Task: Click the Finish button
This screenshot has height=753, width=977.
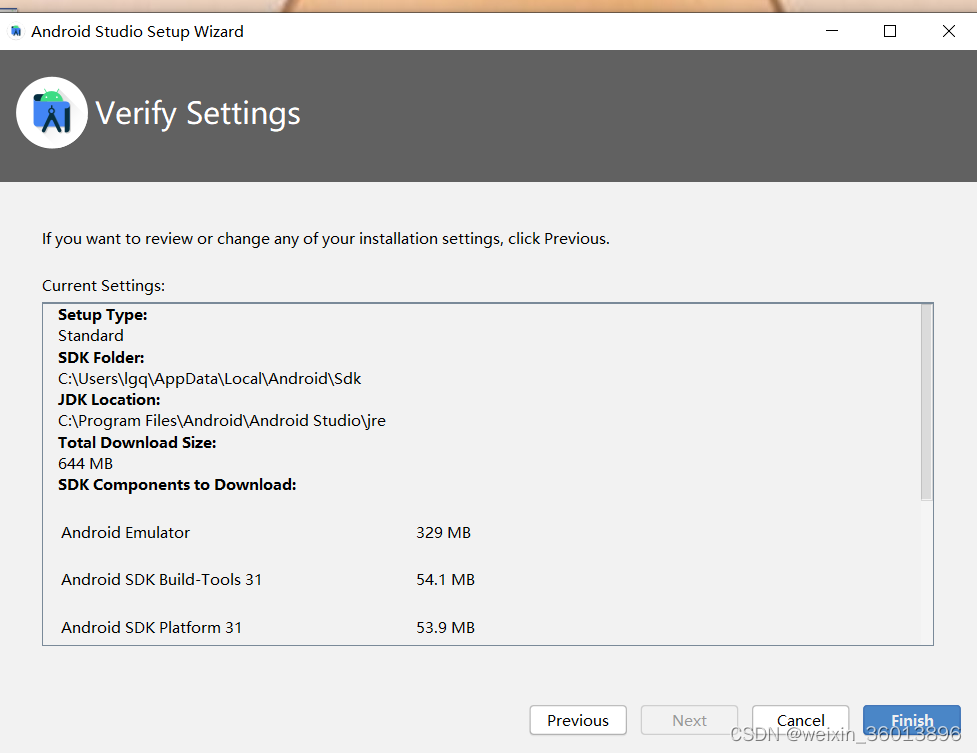Action: click(x=912, y=720)
